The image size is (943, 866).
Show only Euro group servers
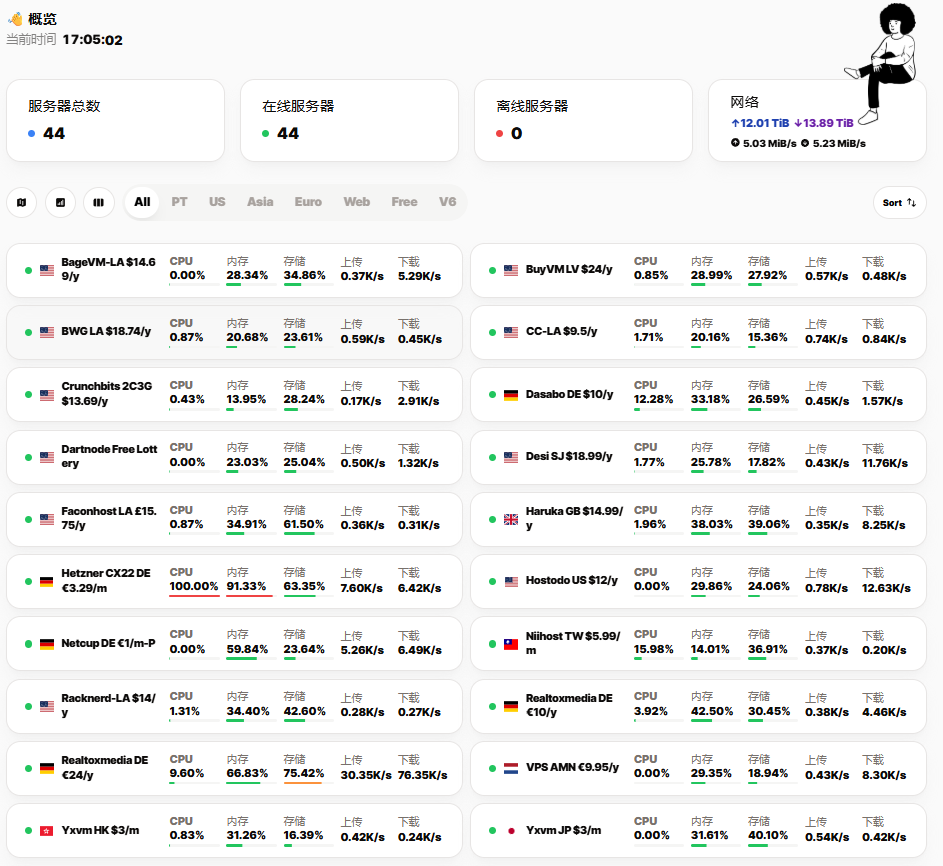coord(308,202)
